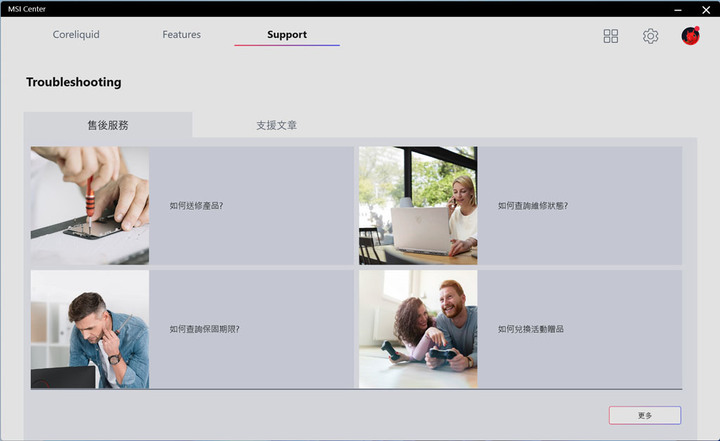Open the 如何查詢保固期限? link
This screenshot has height=441, width=720.
(x=204, y=329)
